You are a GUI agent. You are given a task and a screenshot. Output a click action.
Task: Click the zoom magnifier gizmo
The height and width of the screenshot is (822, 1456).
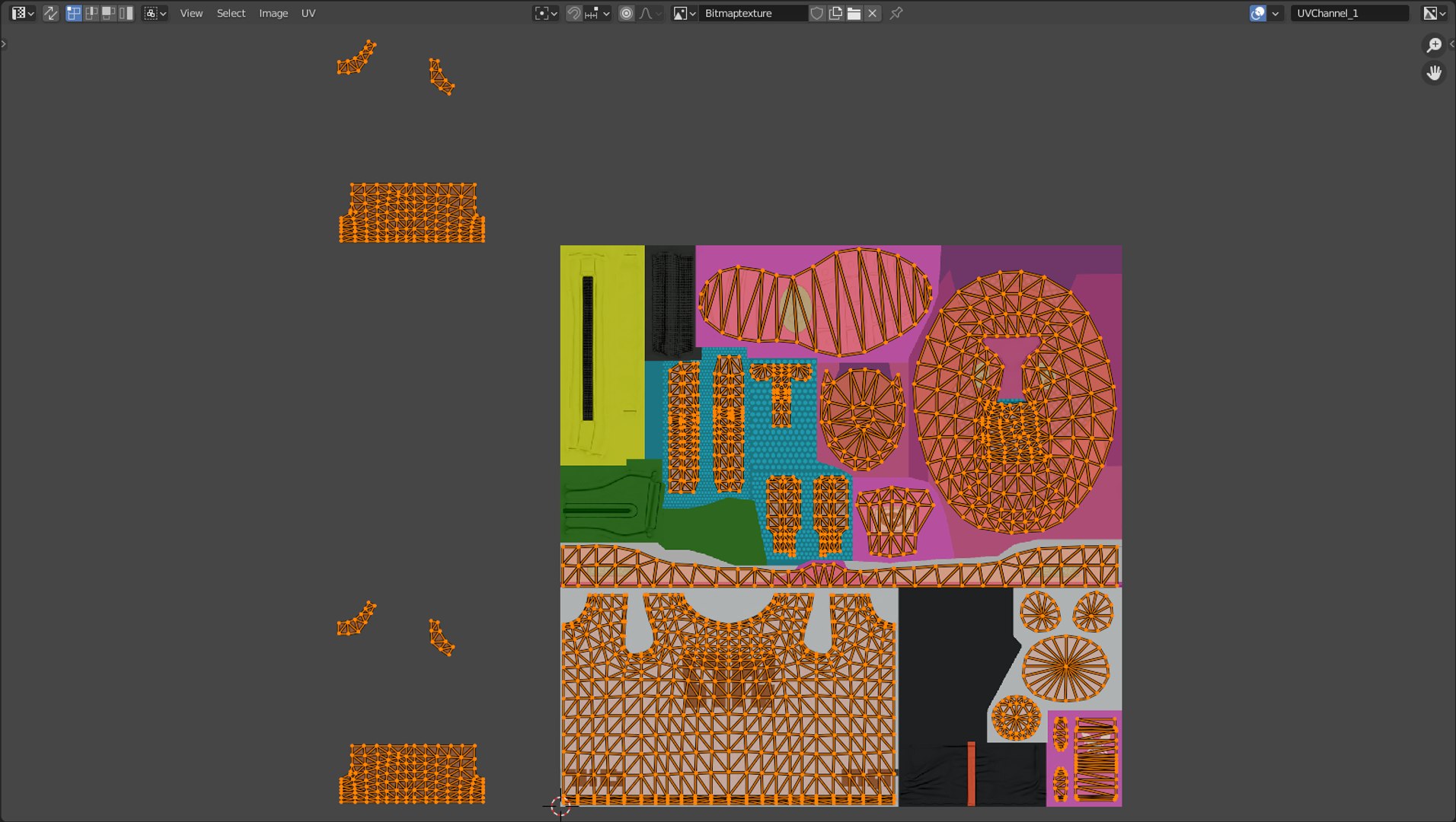click(x=1434, y=45)
